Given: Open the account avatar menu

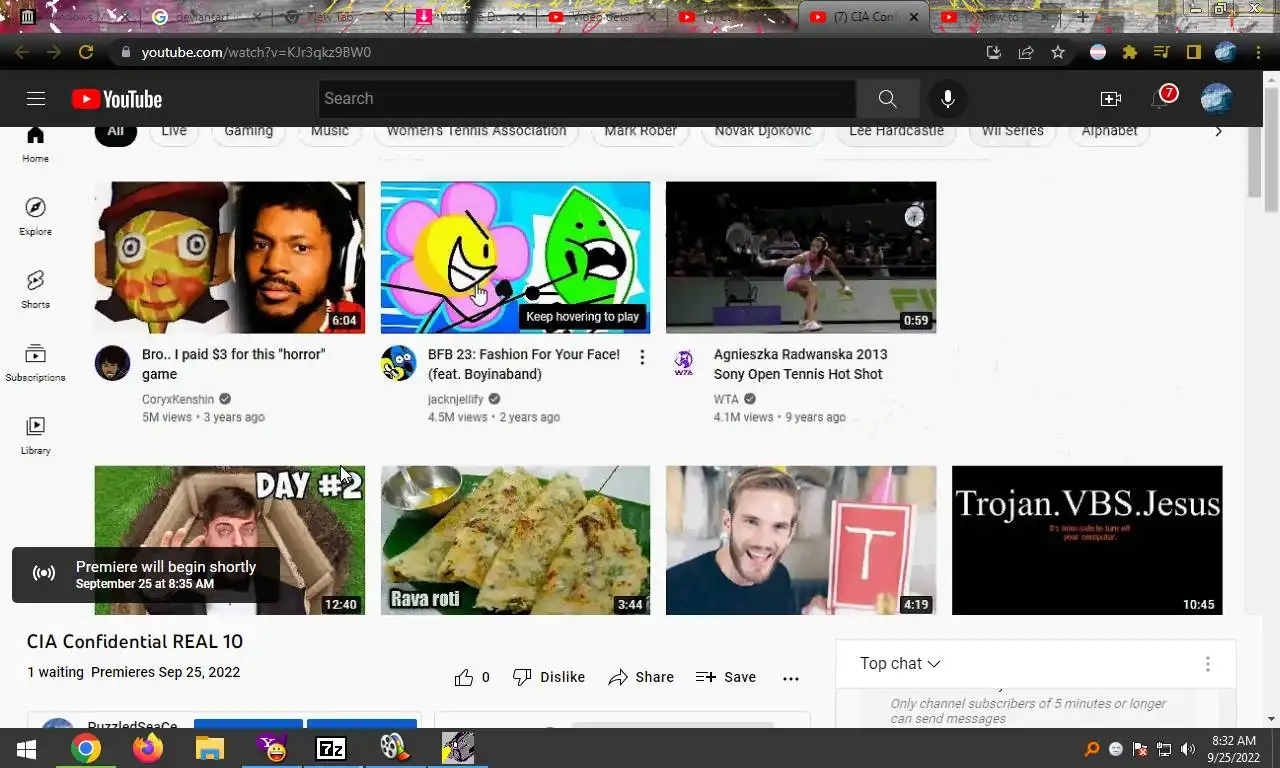Looking at the screenshot, I should (1216, 98).
